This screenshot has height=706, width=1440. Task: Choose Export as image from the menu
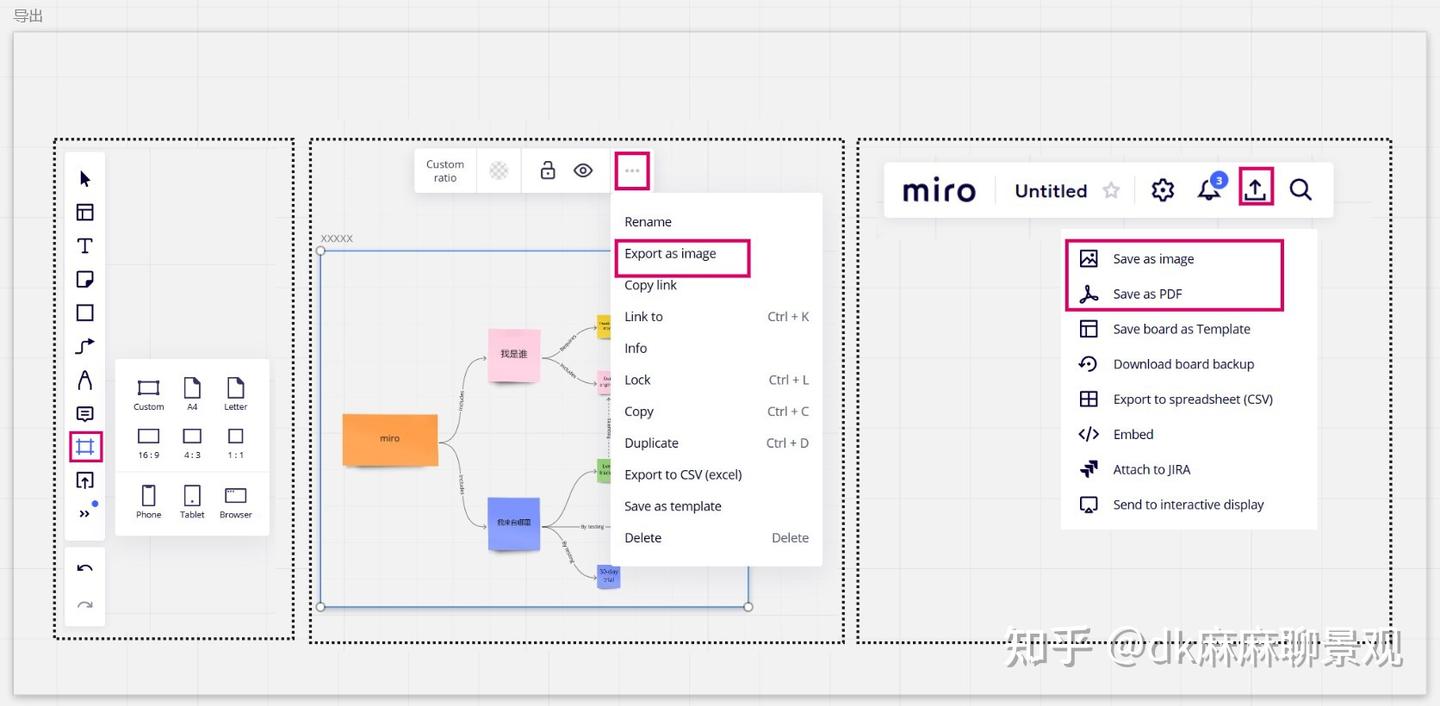point(669,254)
